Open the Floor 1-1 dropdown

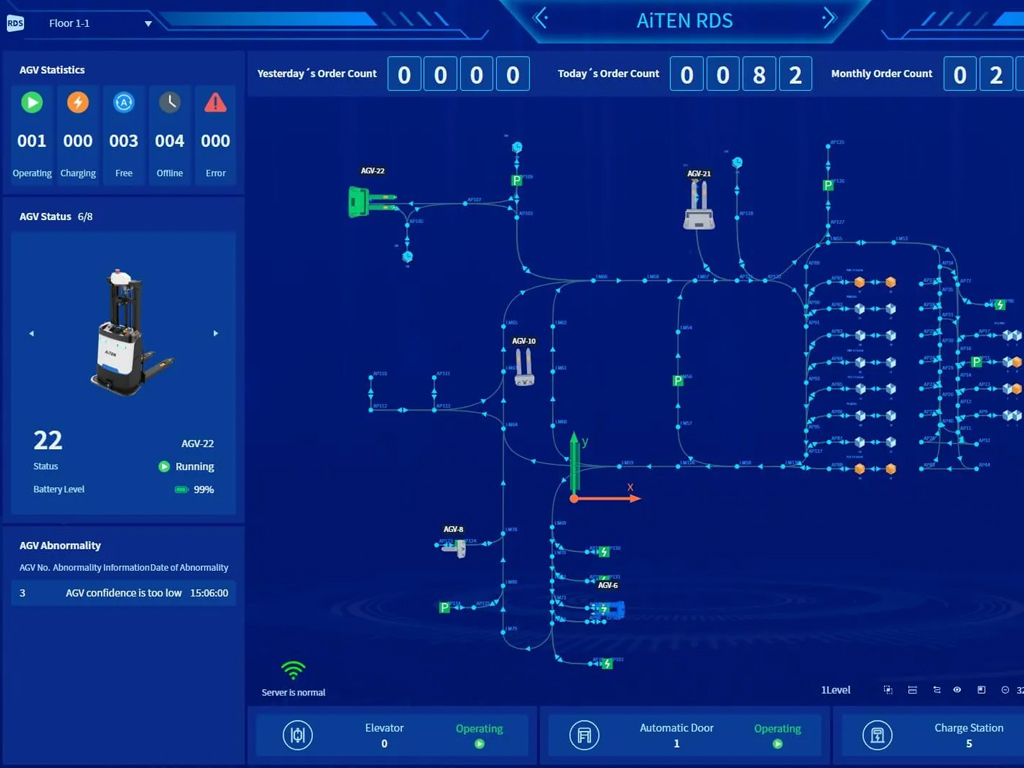click(x=148, y=24)
